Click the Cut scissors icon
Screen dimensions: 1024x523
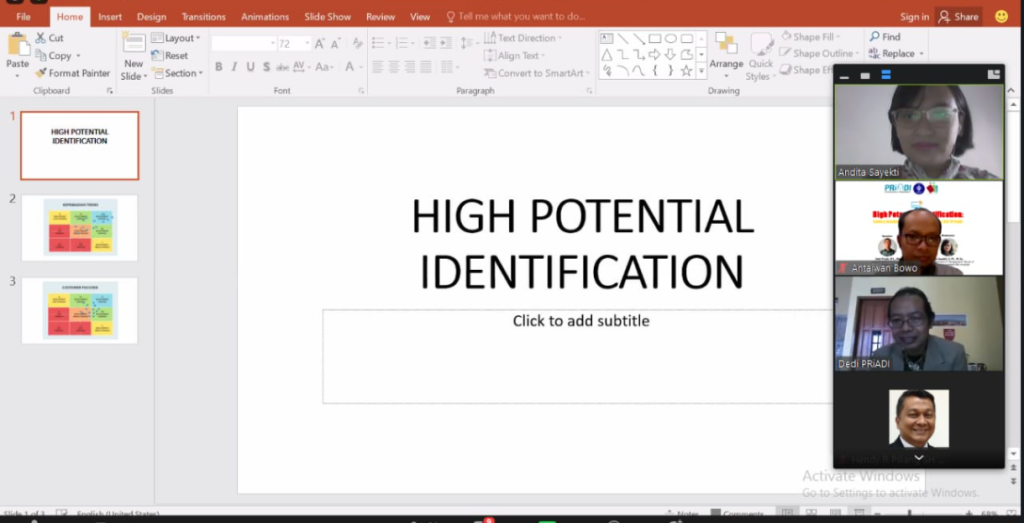(40, 38)
